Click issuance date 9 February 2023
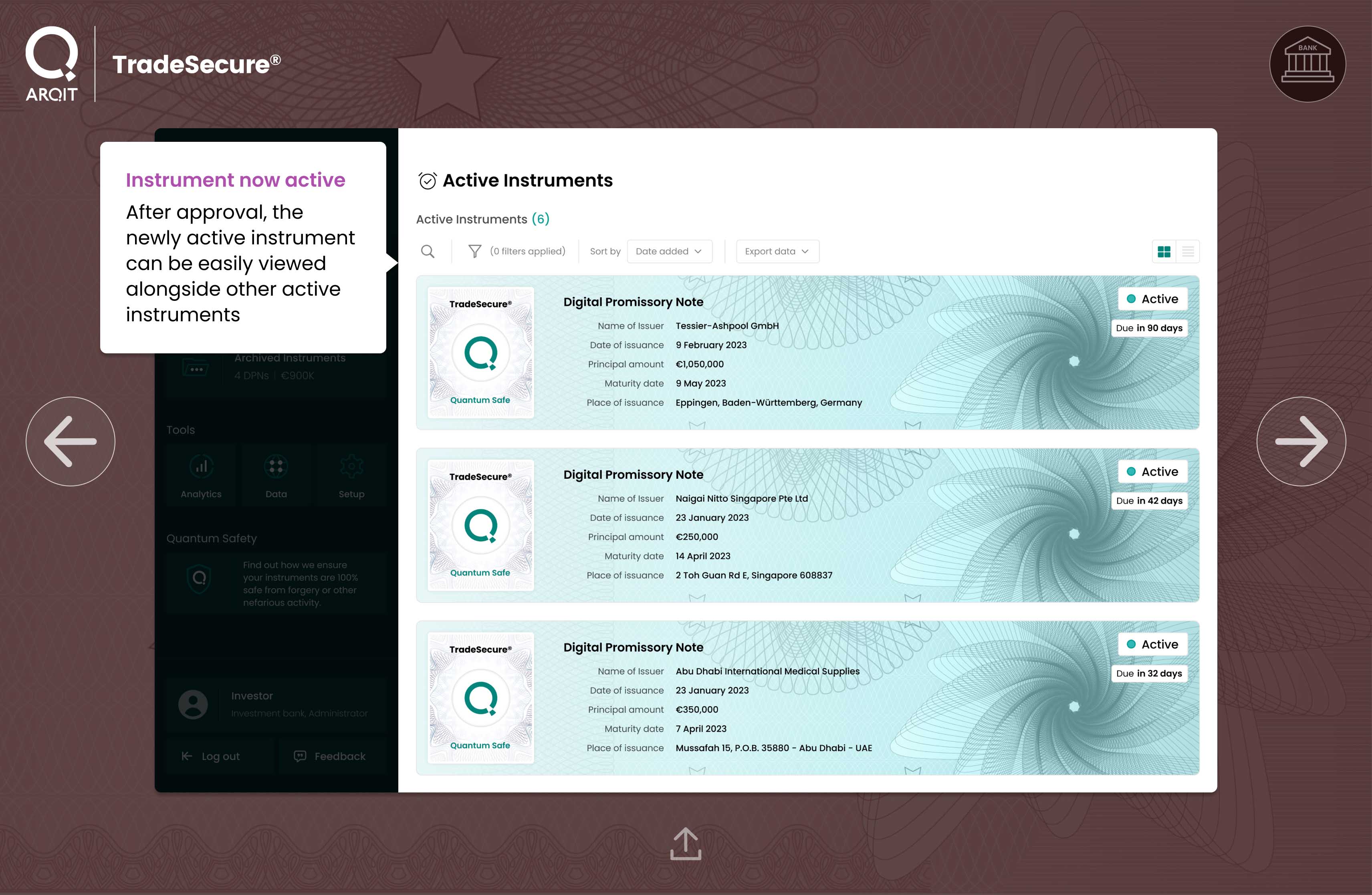 711,345
